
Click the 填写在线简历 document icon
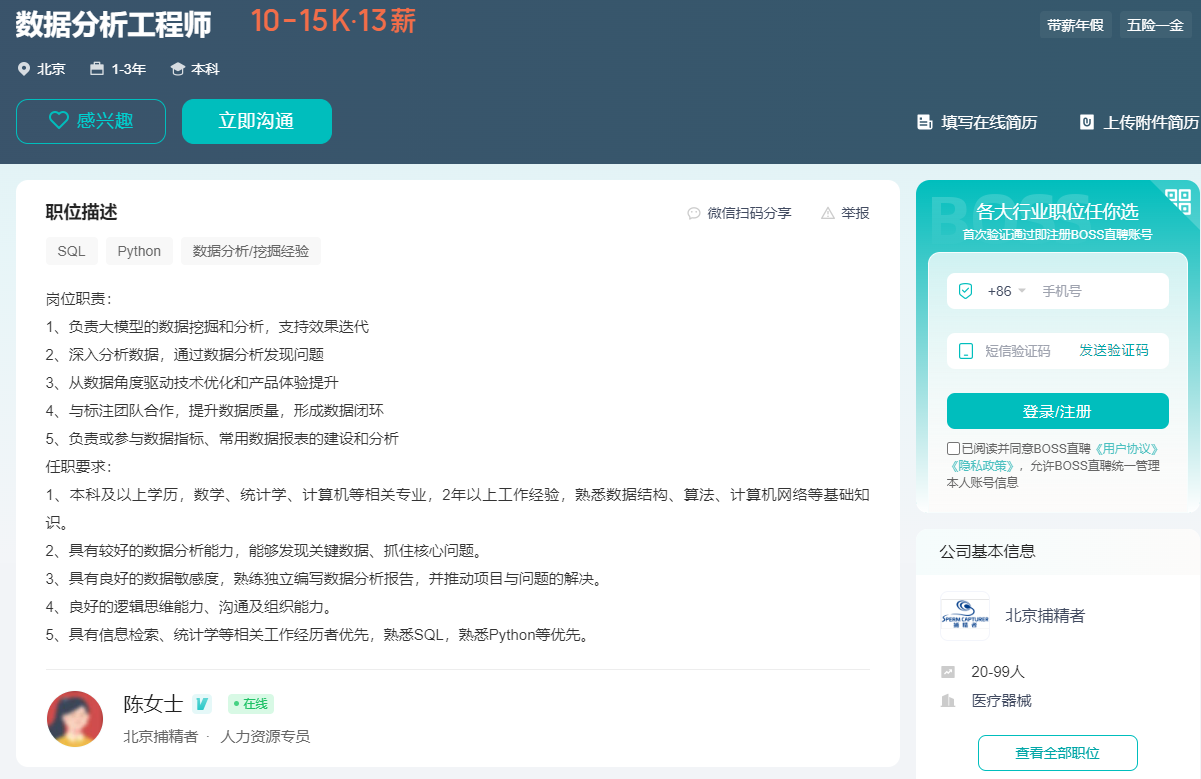click(924, 122)
